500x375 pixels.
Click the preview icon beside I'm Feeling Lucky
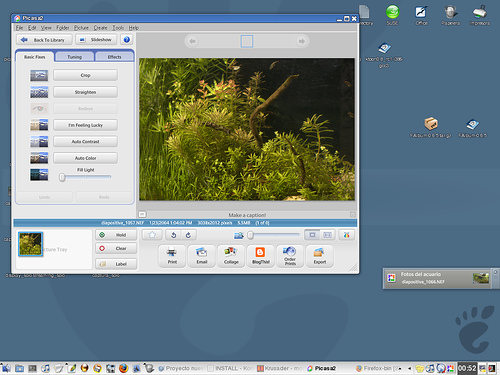(39, 125)
